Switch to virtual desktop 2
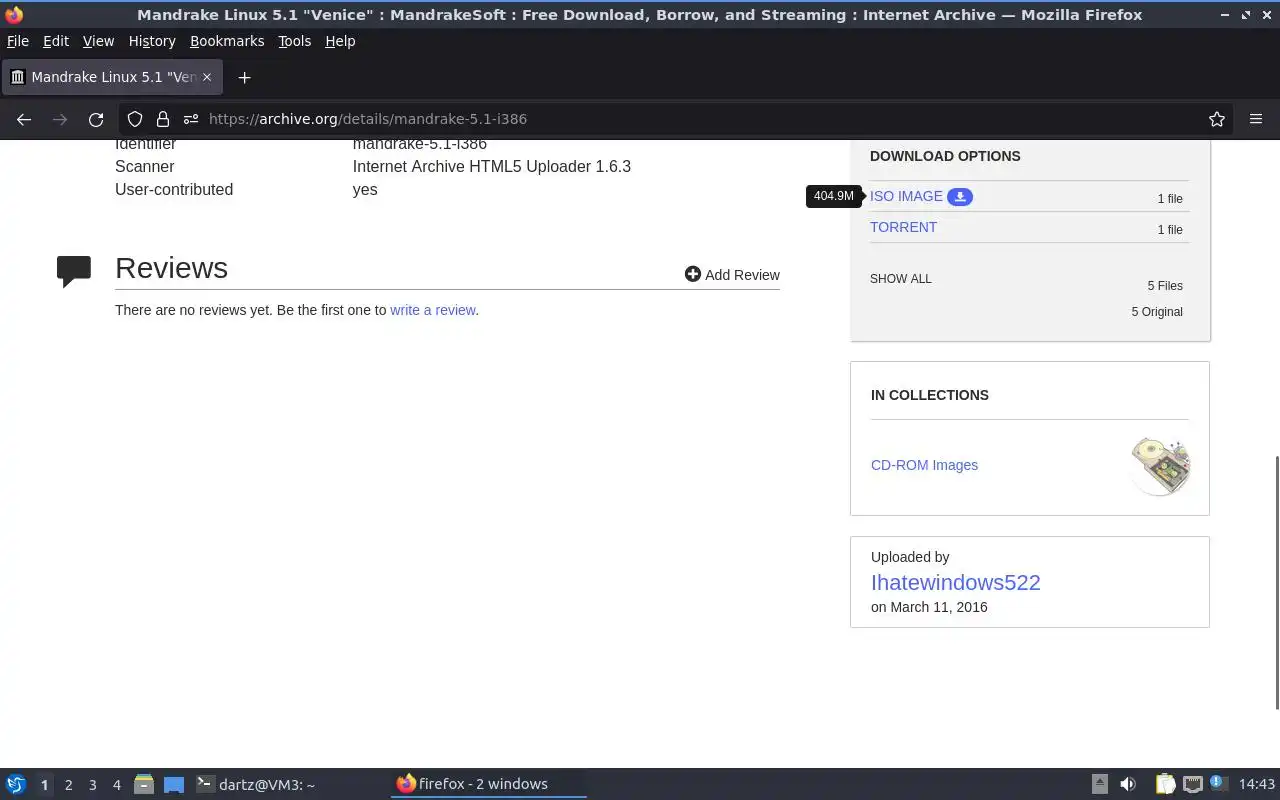The height and width of the screenshot is (800, 1280). [68, 785]
